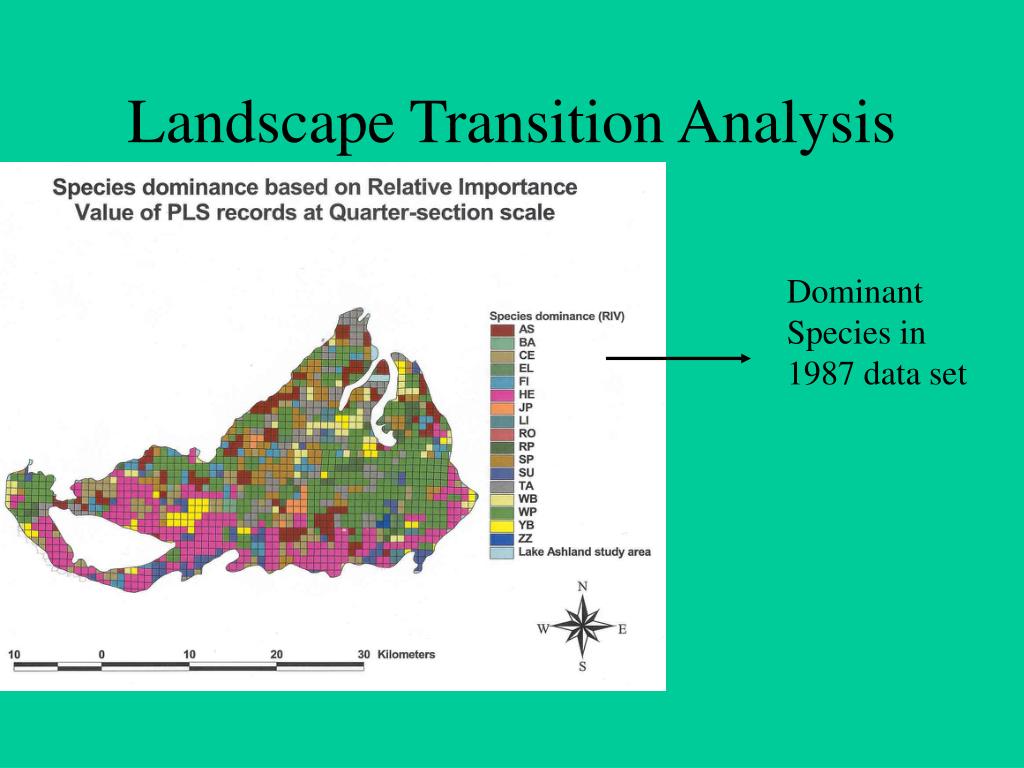Select the FI blue legend swatch
The height and width of the screenshot is (768, 1024).
502,381
